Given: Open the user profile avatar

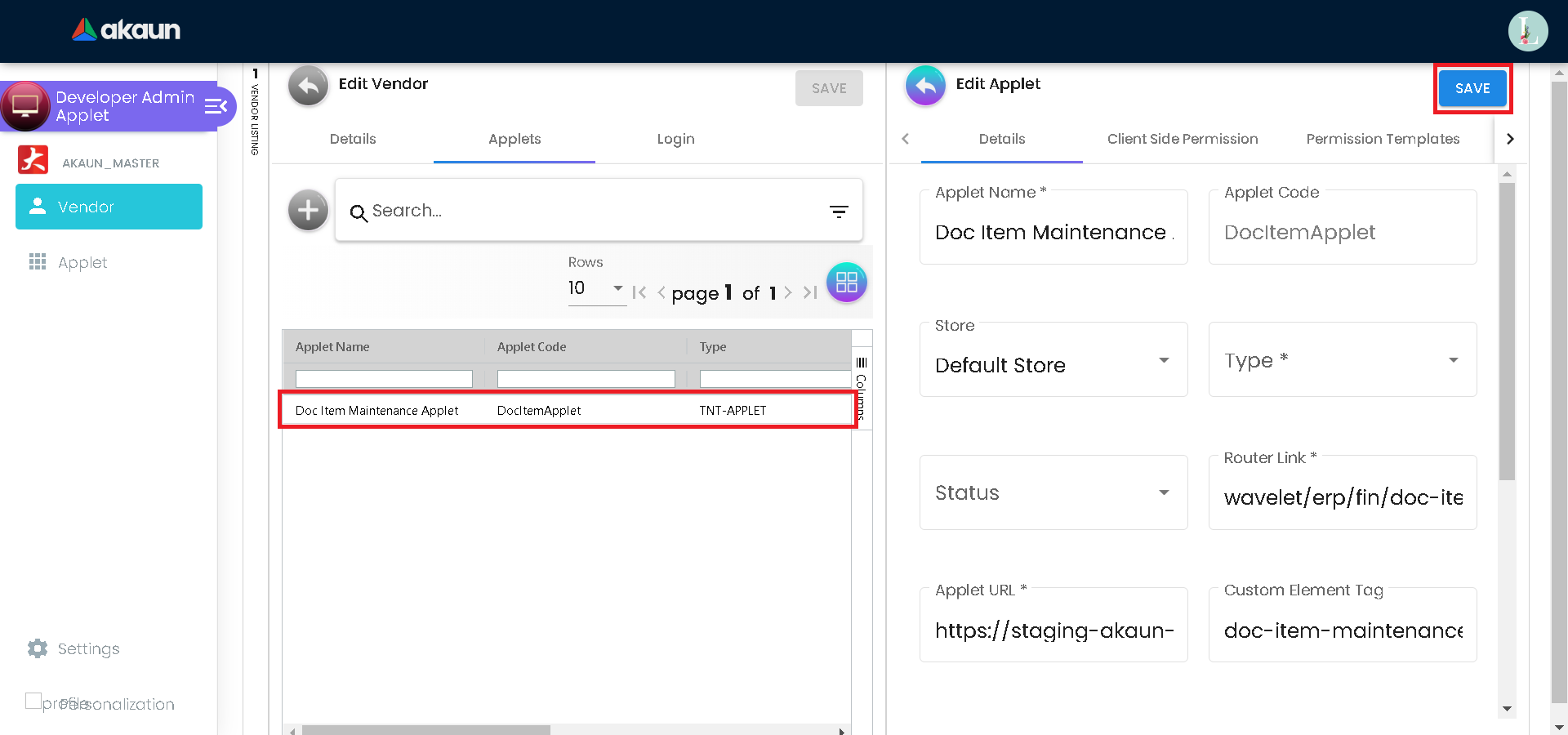Looking at the screenshot, I should coord(1527,31).
